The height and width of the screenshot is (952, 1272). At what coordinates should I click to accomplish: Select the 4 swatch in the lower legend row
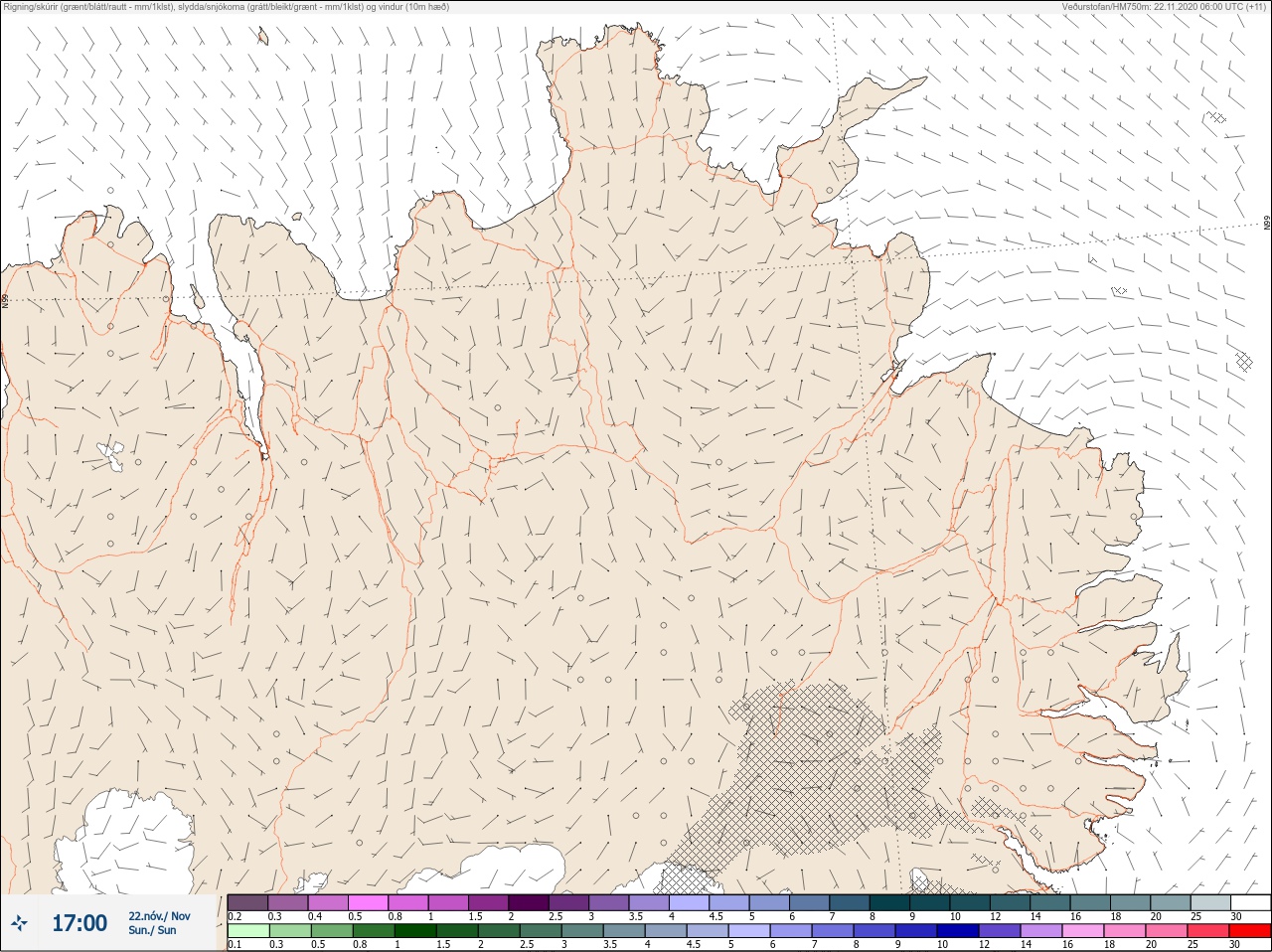tap(666, 931)
